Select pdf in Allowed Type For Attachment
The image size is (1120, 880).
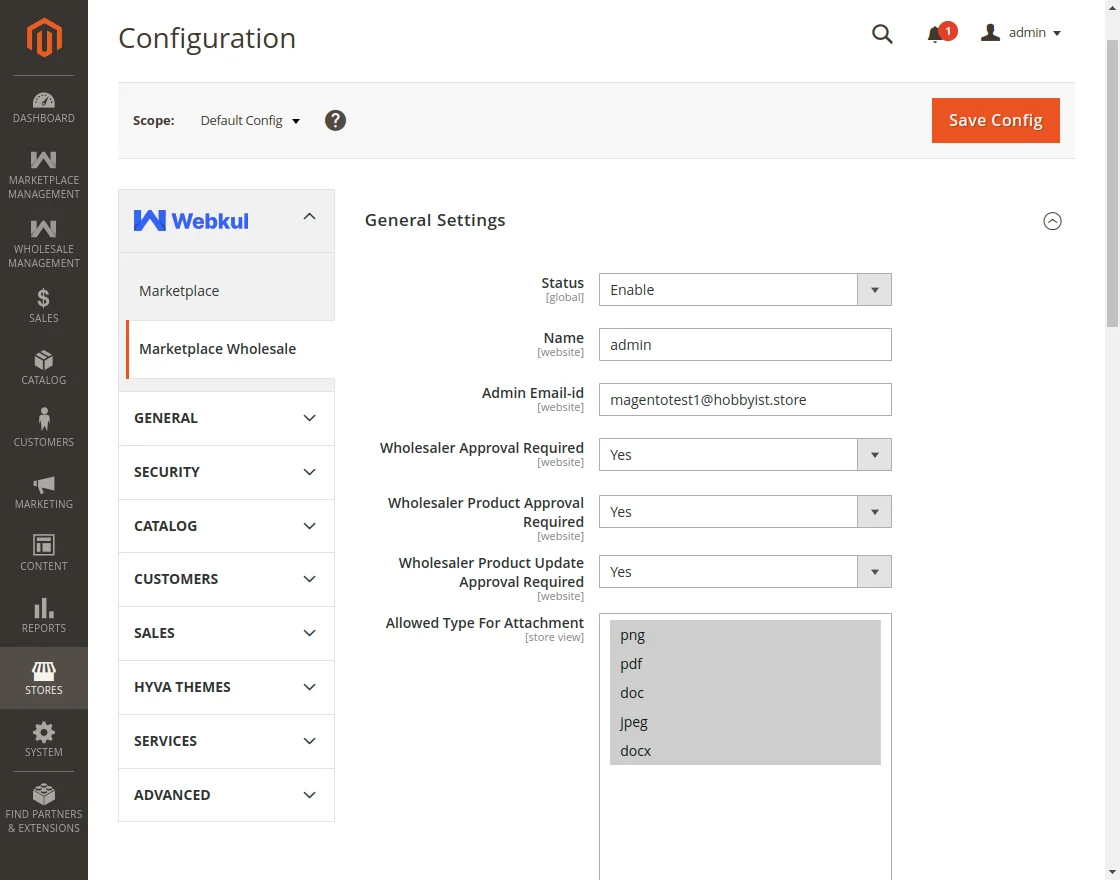(x=631, y=663)
